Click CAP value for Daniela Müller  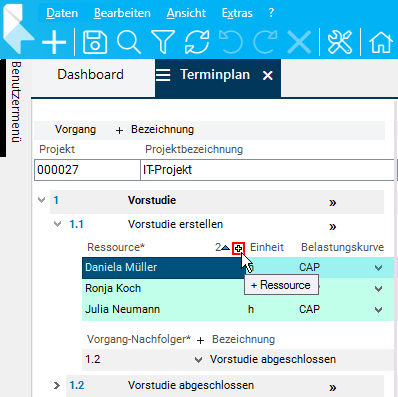click(309, 267)
